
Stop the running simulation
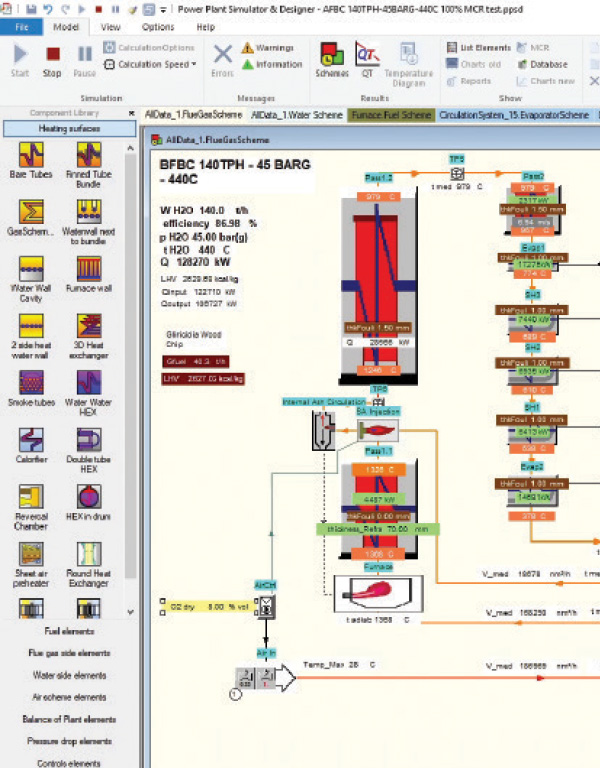52,59
